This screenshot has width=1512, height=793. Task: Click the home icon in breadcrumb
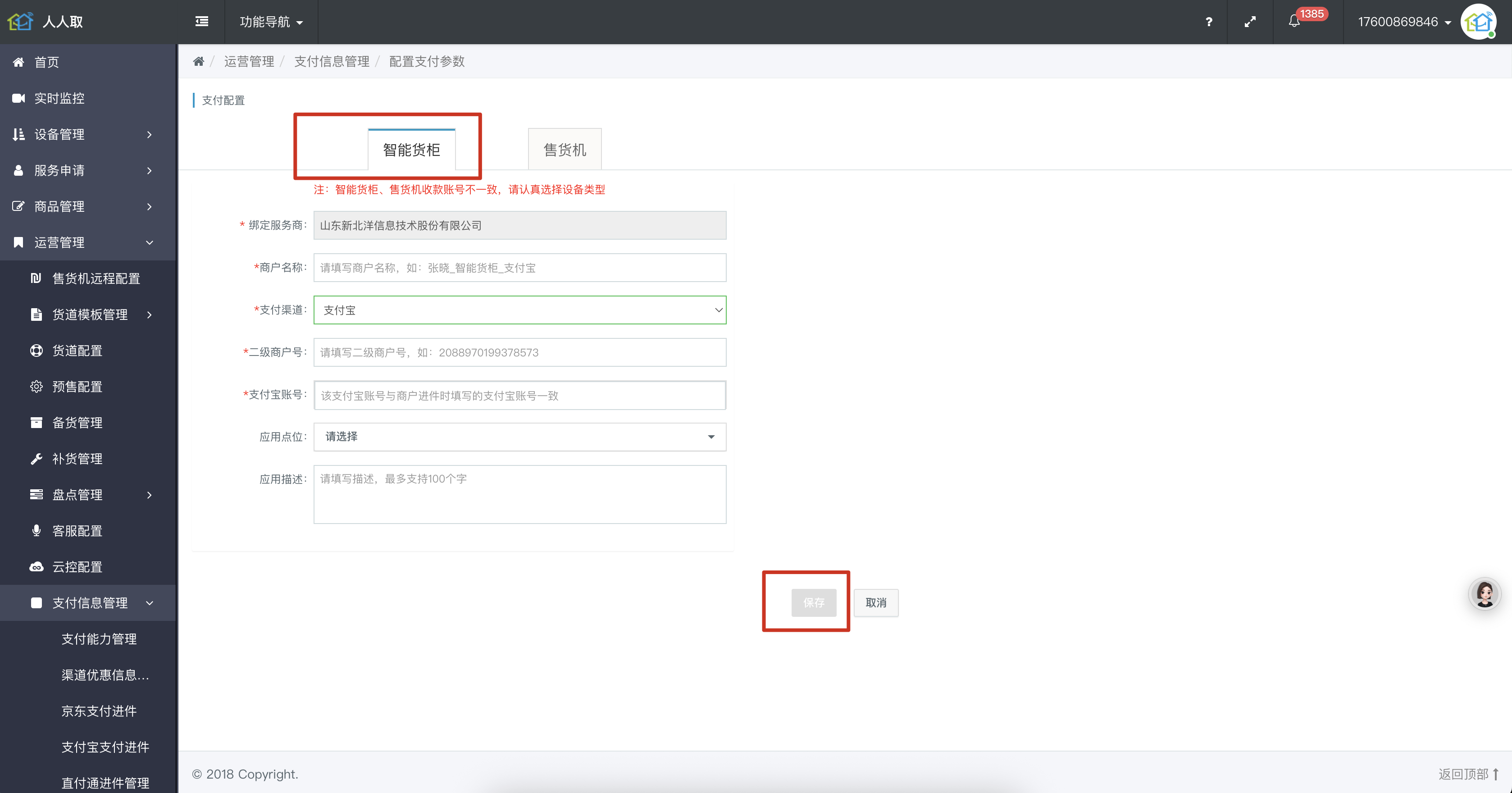[198, 62]
